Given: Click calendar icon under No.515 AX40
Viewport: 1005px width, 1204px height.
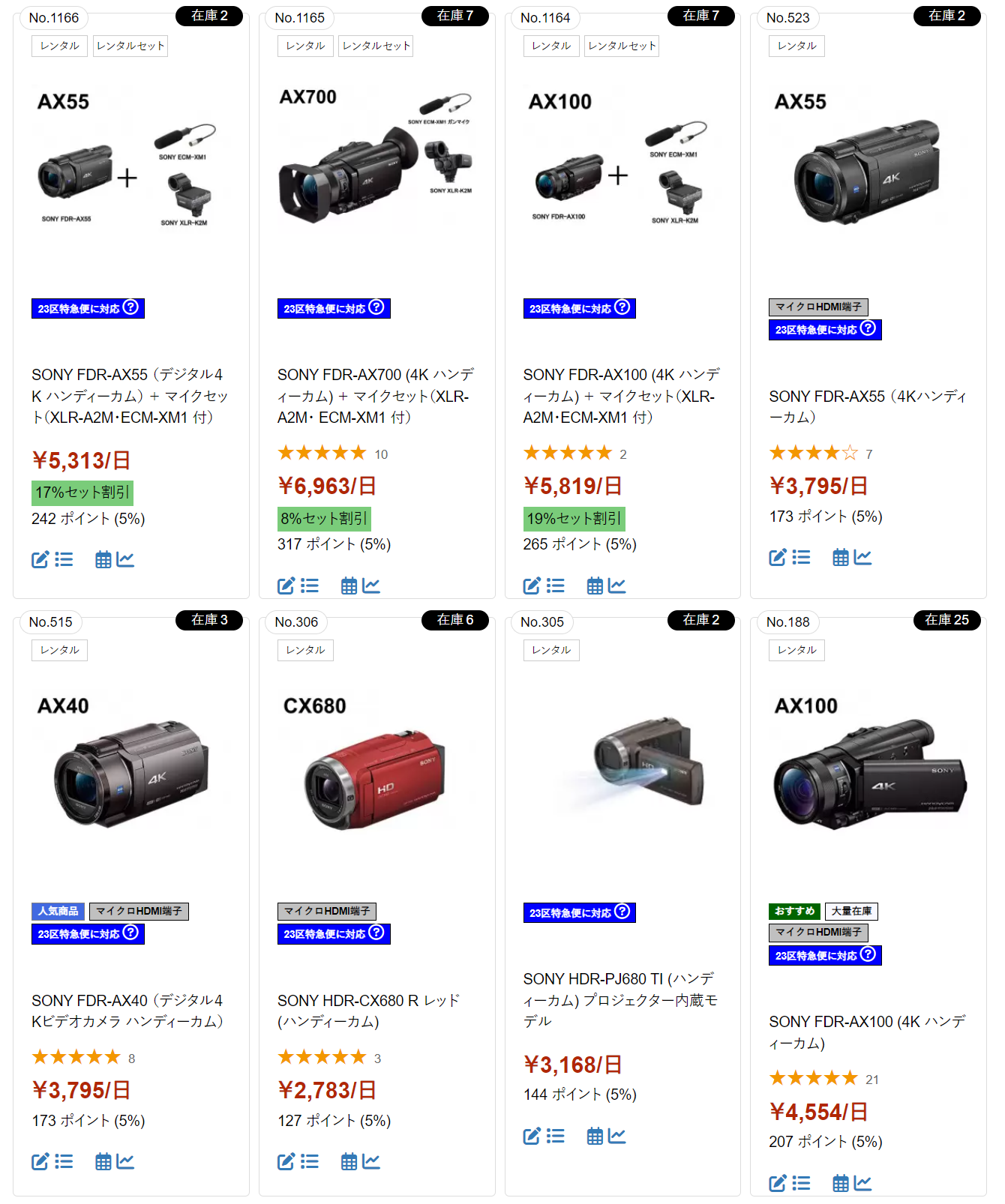Looking at the screenshot, I should tap(103, 1161).
